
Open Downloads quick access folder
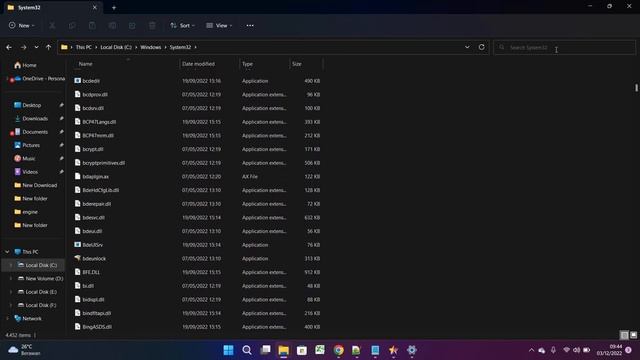[x=31, y=118]
